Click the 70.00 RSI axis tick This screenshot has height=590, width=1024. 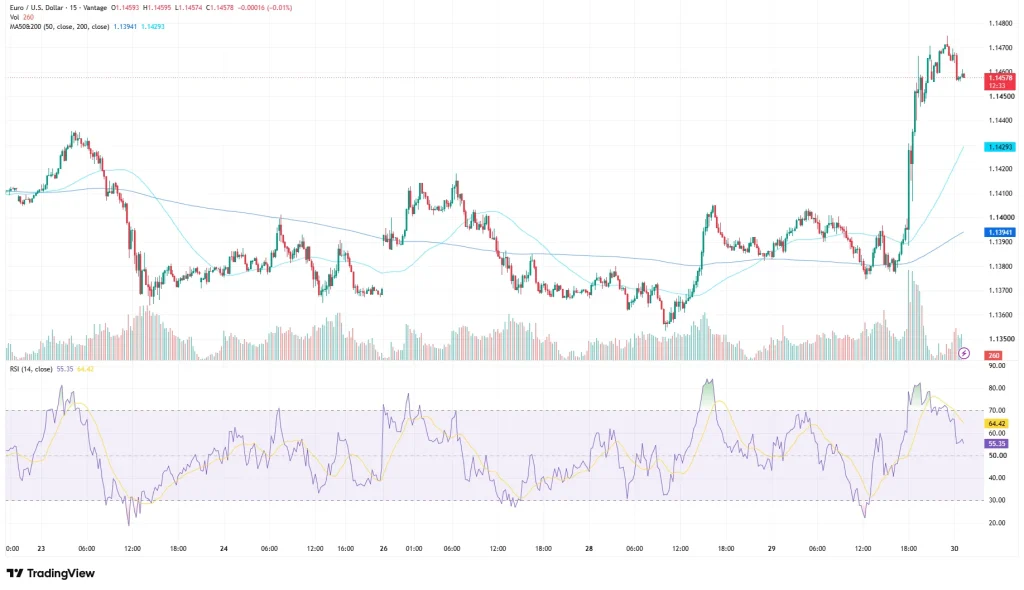coord(997,411)
